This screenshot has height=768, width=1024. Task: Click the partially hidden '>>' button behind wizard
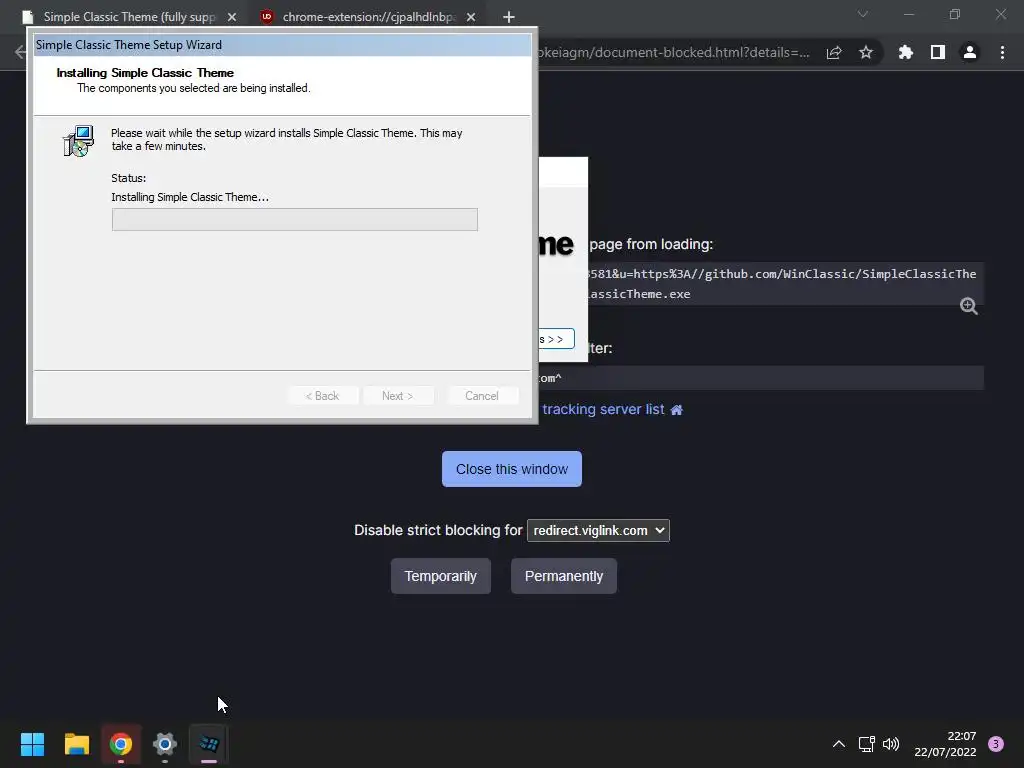point(556,339)
